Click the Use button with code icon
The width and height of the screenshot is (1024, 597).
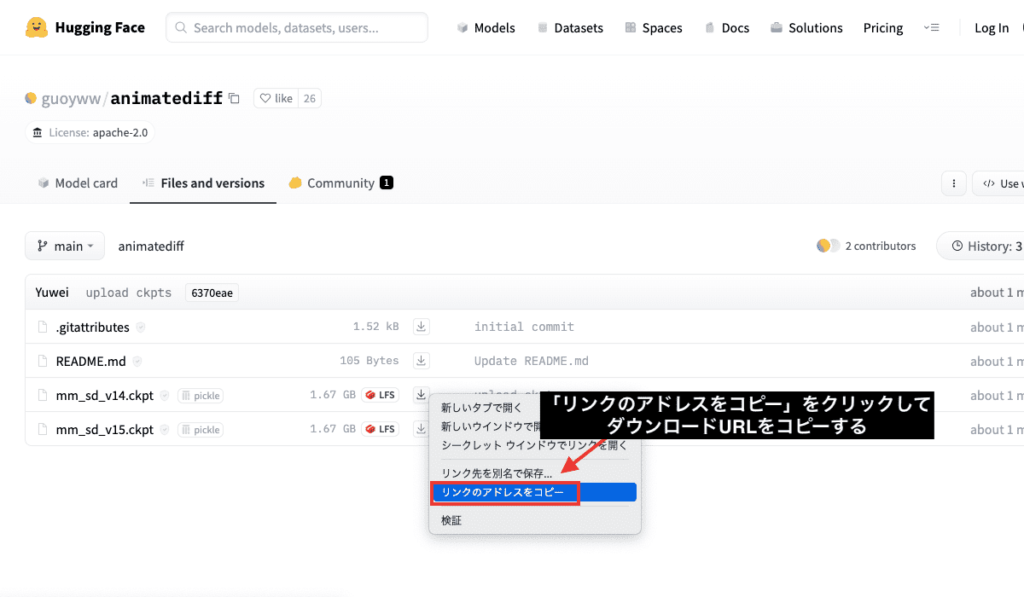coord(999,184)
